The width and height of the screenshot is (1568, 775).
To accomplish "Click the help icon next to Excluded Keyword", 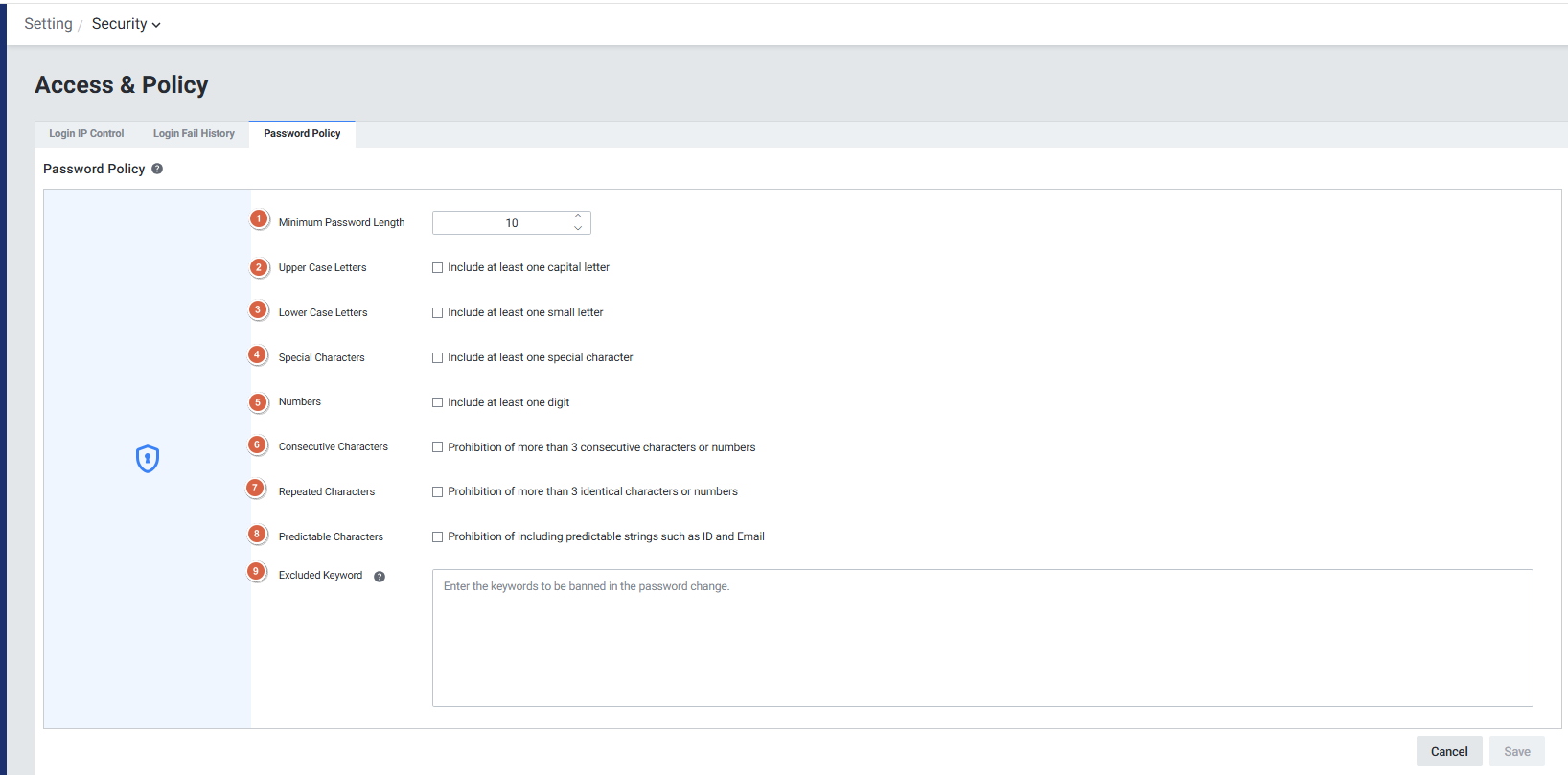I will click(x=380, y=577).
